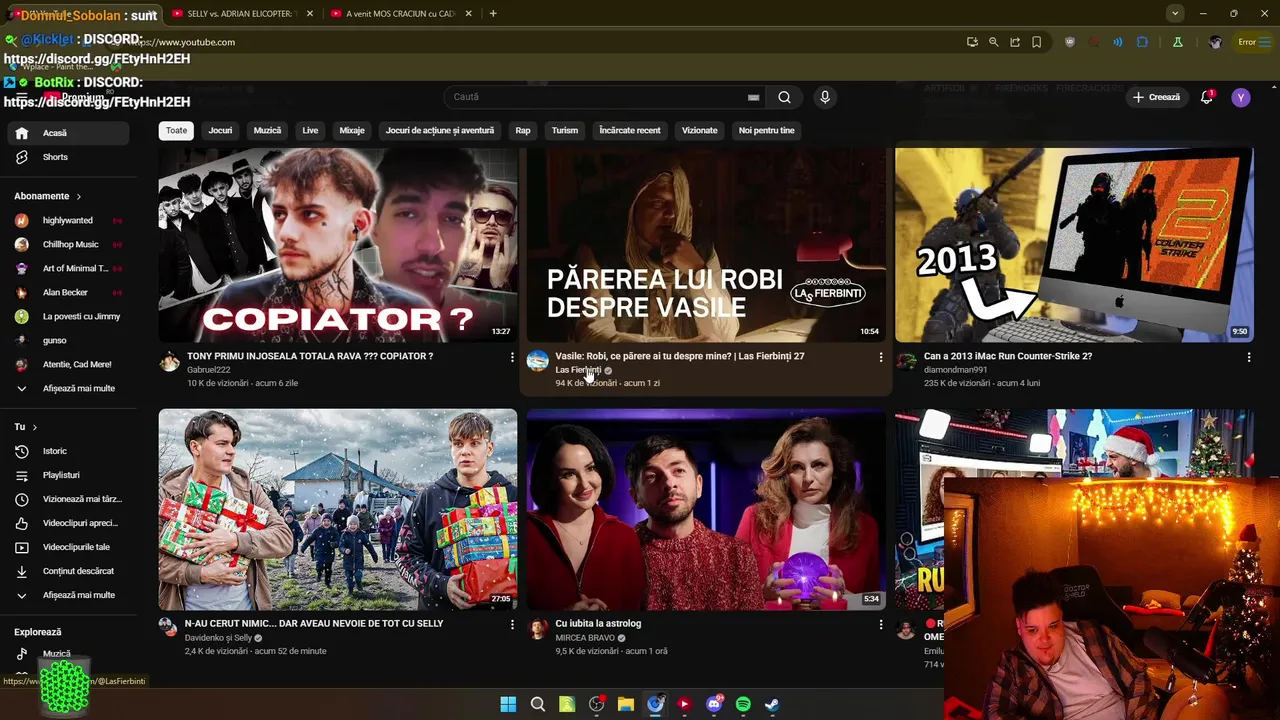
Task: Open the MIRCEA BRAVO channel link
Action: pyautogui.click(x=585, y=638)
